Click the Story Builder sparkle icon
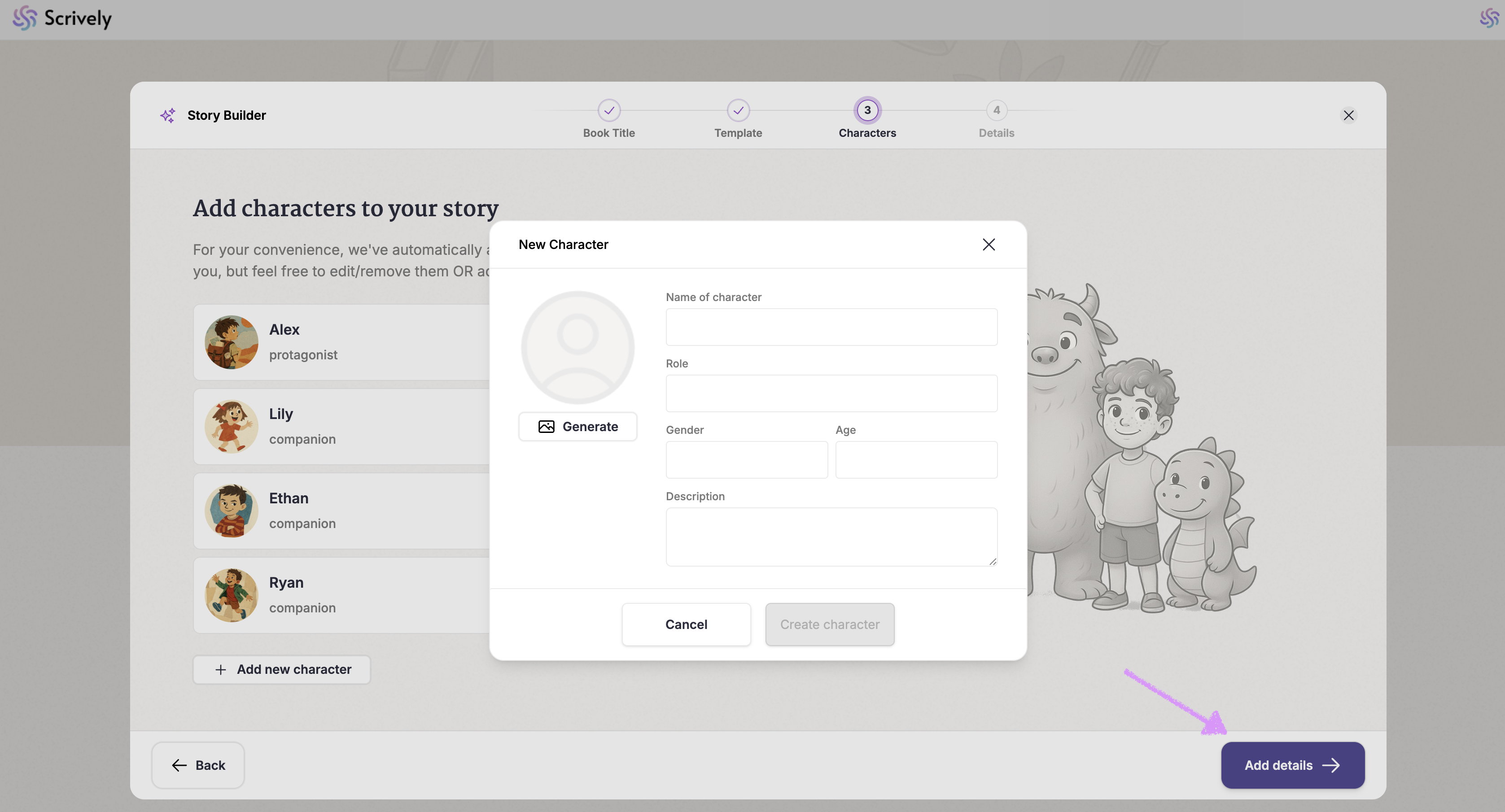 pos(168,115)
